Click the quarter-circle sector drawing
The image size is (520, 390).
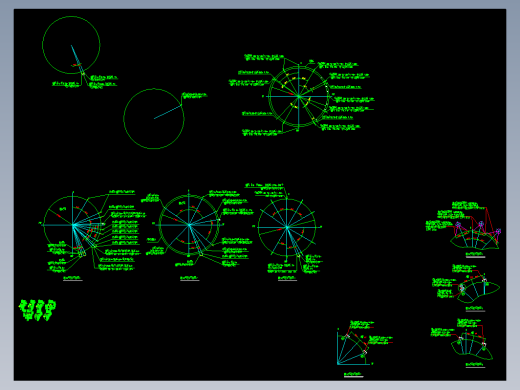(352, 347)
